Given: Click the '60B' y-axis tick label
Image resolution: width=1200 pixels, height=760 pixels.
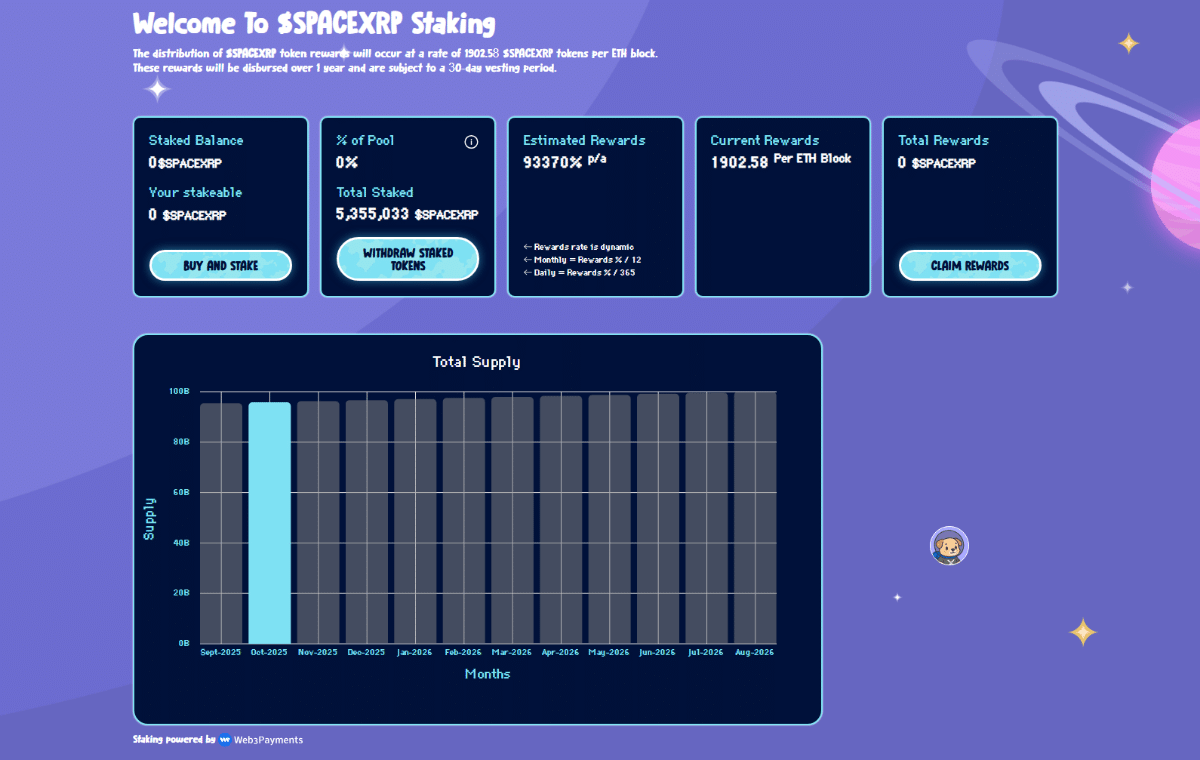Looking at the screenshot, I should pyautogui.click(x=182, y=492).
